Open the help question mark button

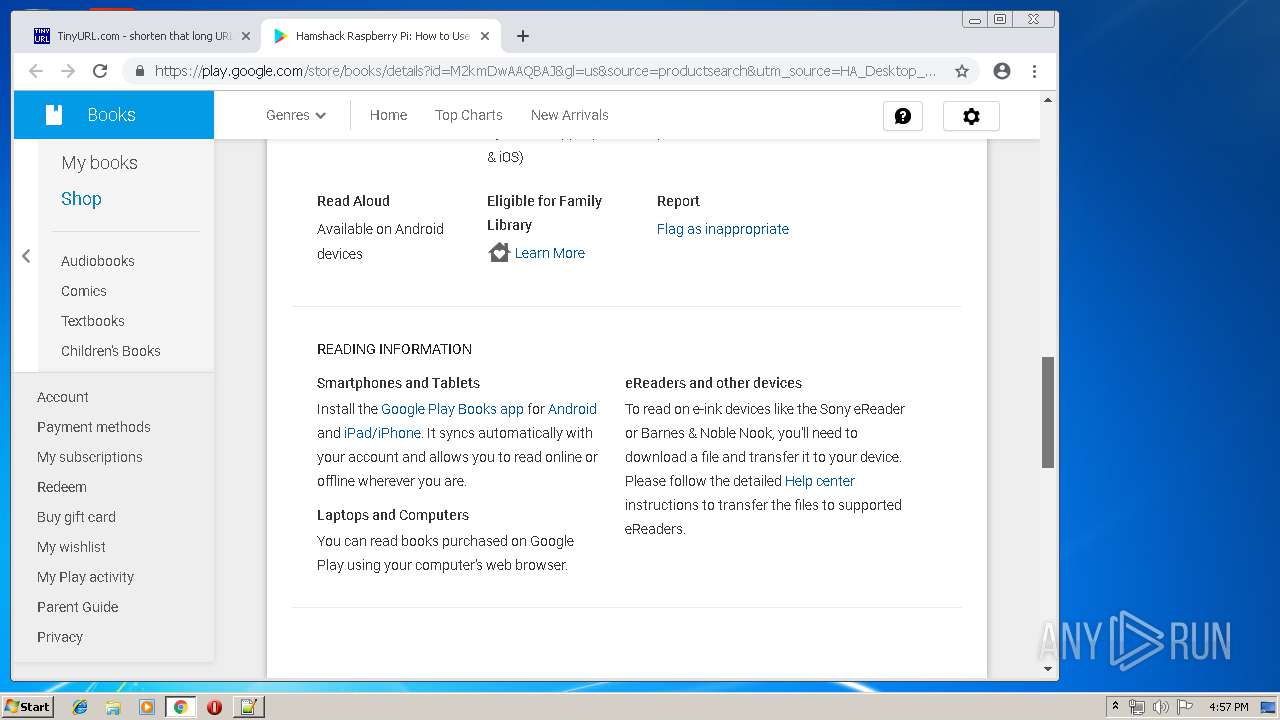coord(903,116)
